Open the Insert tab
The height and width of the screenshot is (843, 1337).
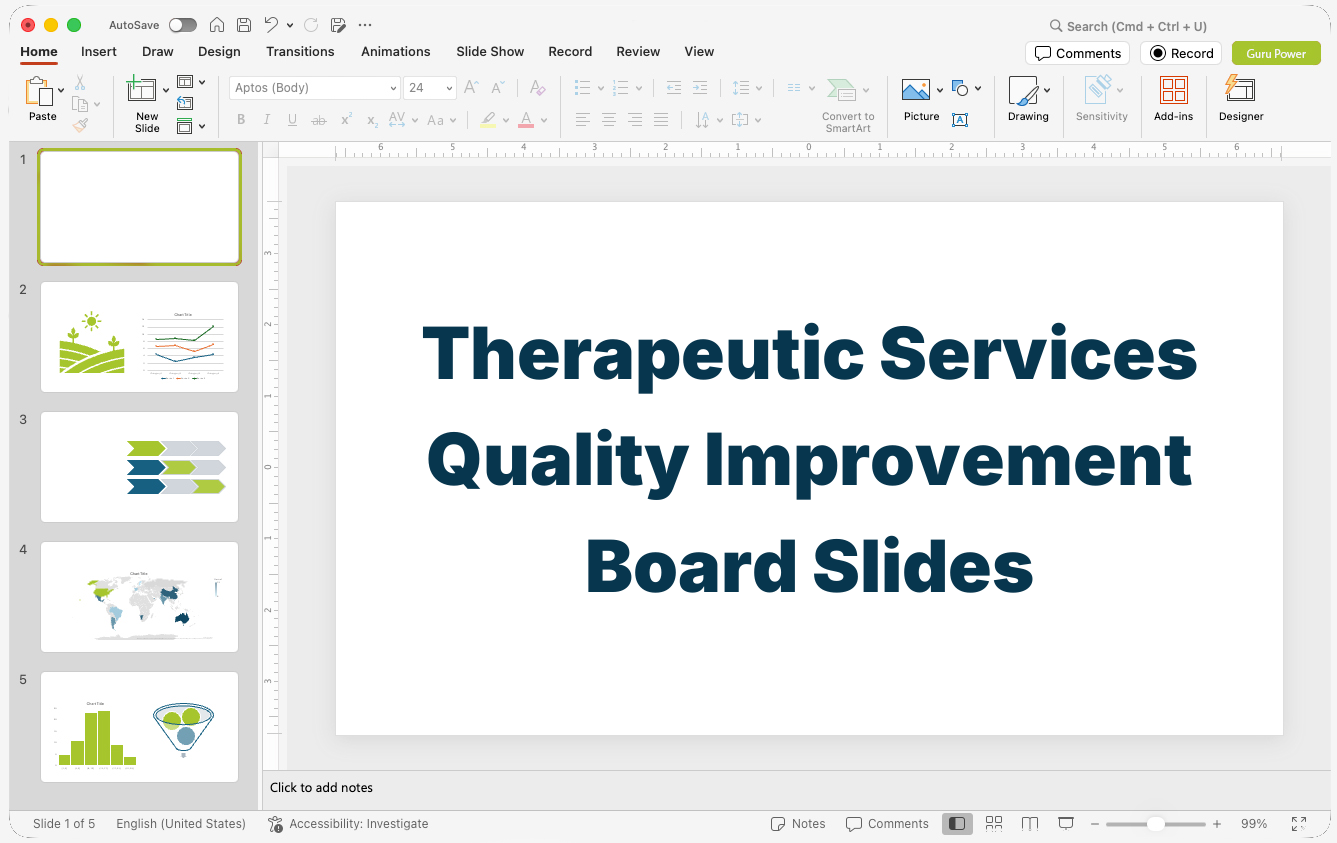(99, 51)
